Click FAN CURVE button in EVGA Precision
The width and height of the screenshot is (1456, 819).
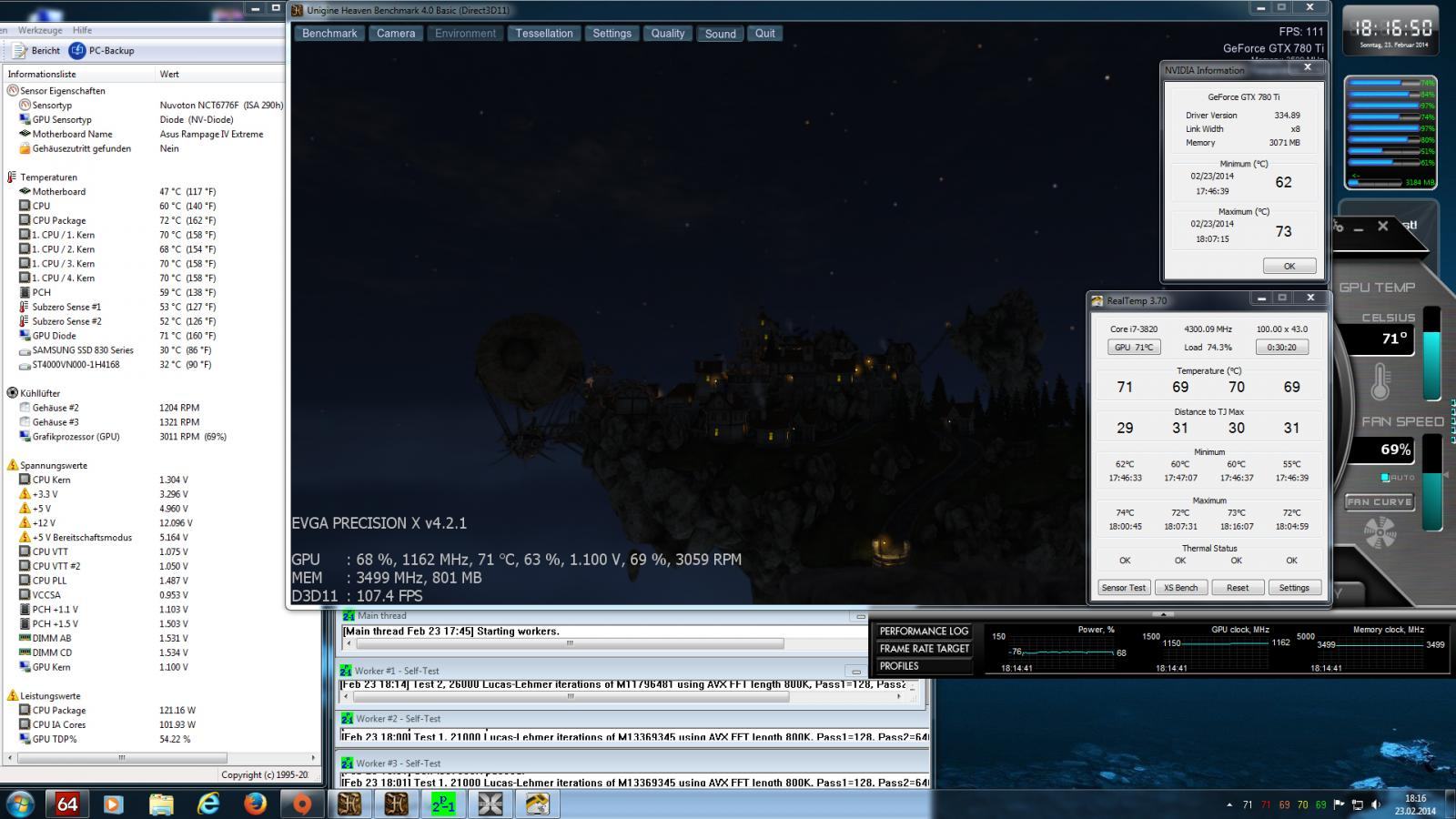pyautogui.click(x=1380, y=501)
